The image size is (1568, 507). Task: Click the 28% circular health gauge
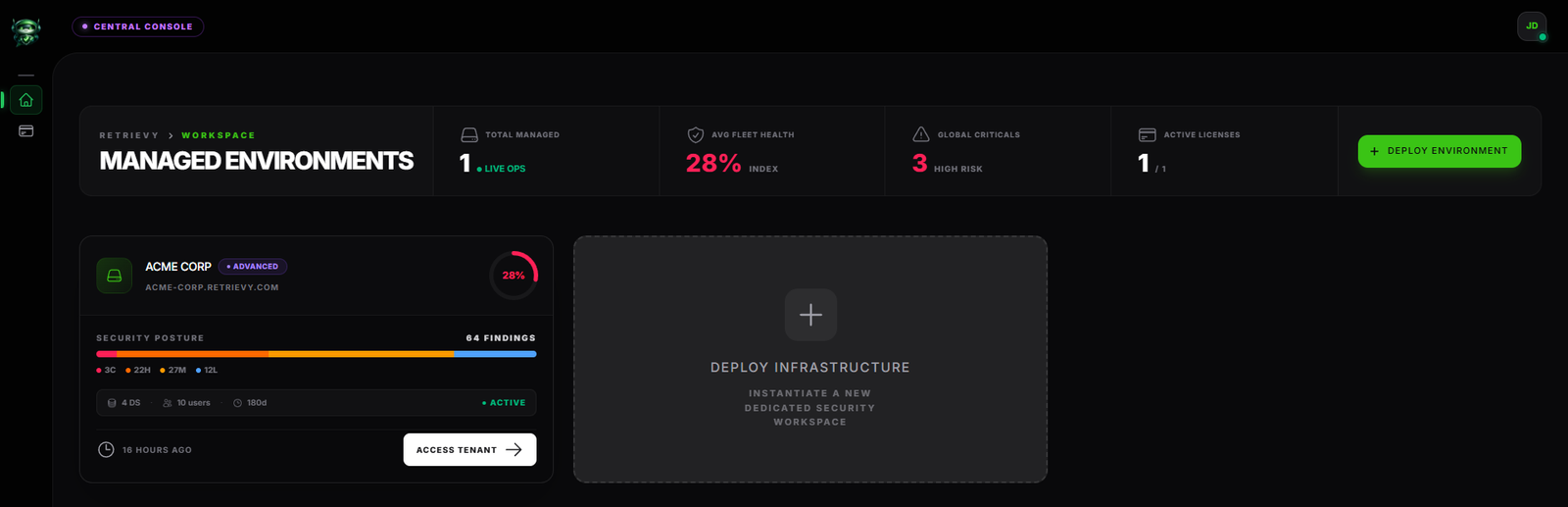click(514, 276)
